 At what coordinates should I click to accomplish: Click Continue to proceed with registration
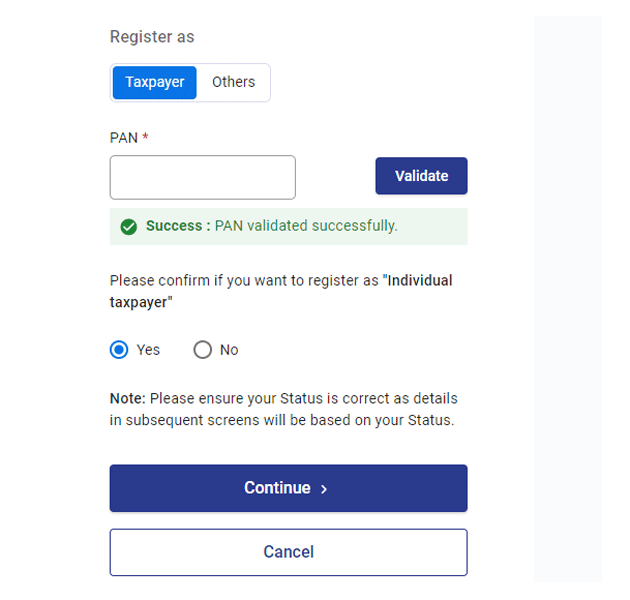pyautogui.click(x=288, y=488)
